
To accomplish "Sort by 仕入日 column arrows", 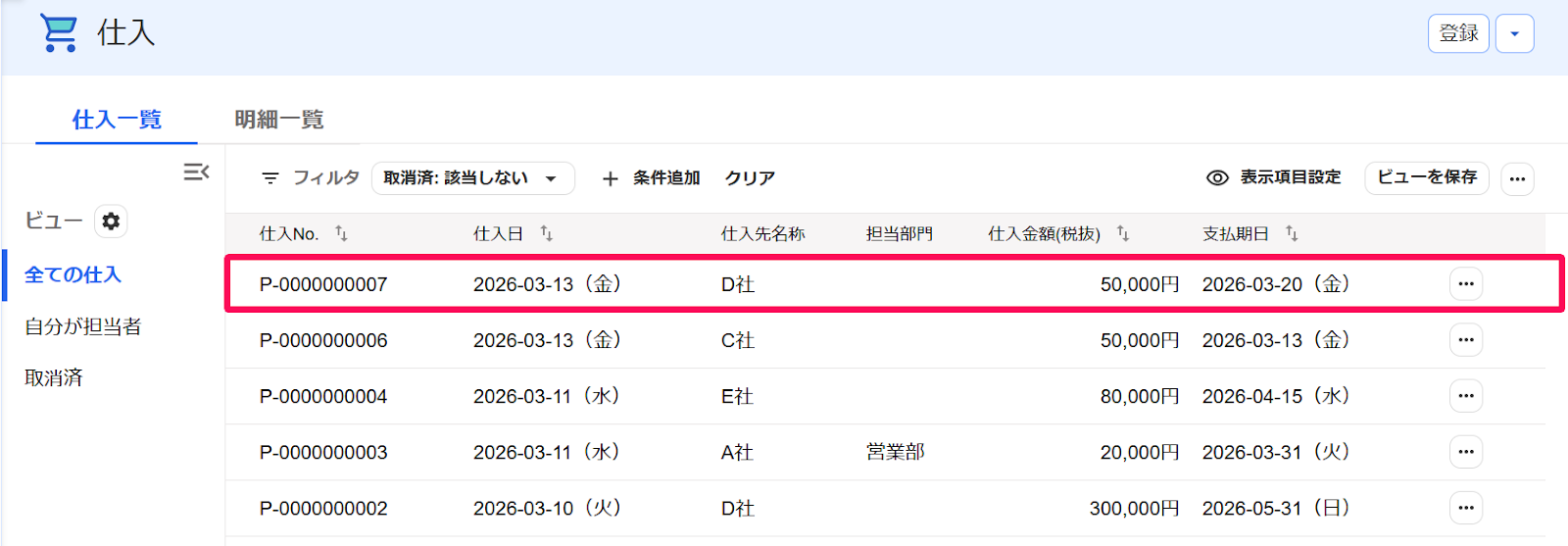I will pyautogui.click(x=547, y=233).
